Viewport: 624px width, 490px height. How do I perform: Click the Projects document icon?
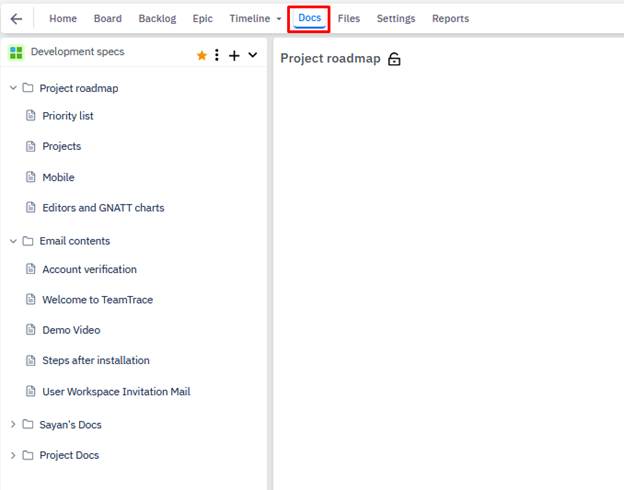[31, 146]
